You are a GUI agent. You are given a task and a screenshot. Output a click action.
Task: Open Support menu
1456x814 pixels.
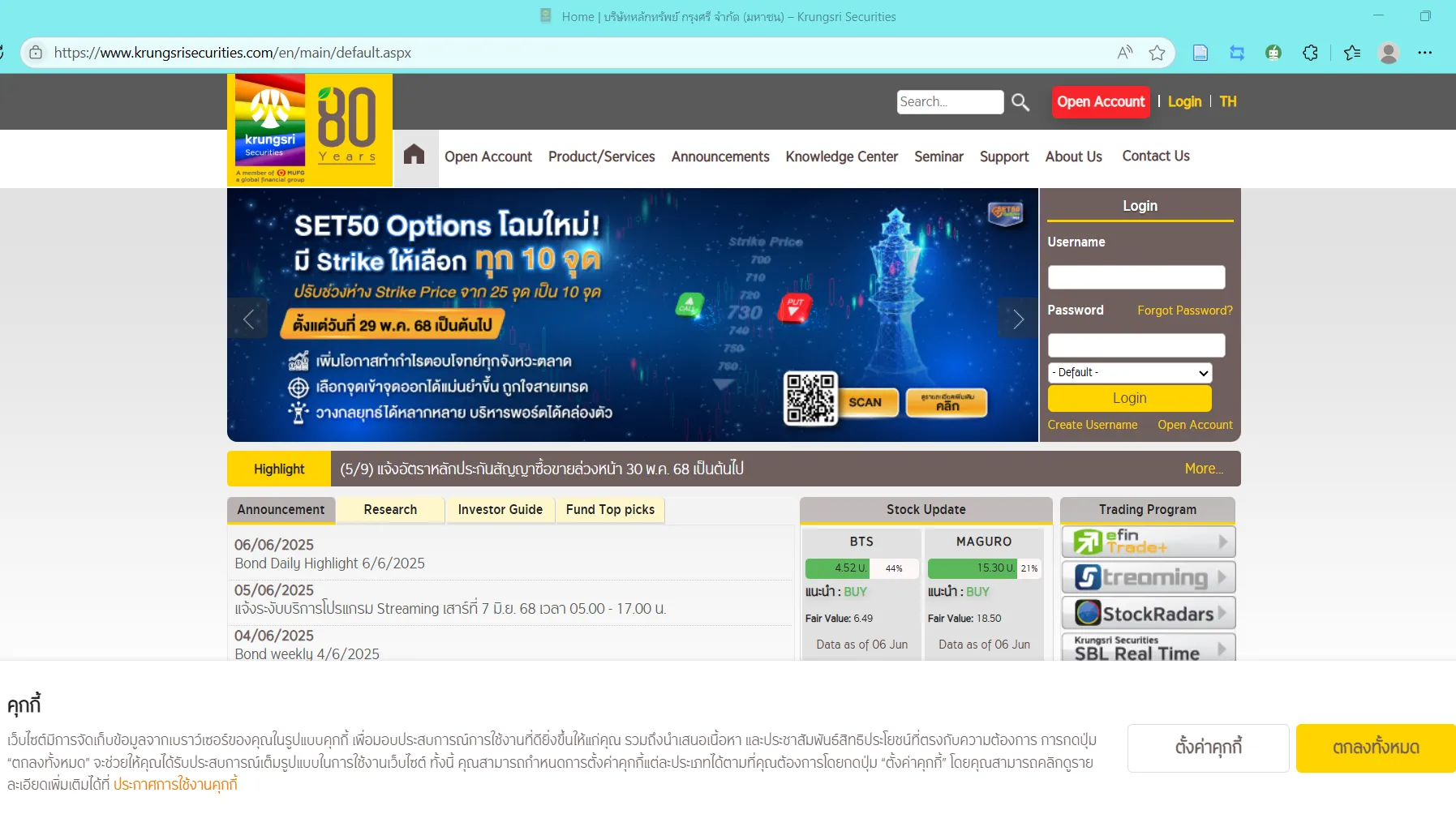pos(1004,156)
